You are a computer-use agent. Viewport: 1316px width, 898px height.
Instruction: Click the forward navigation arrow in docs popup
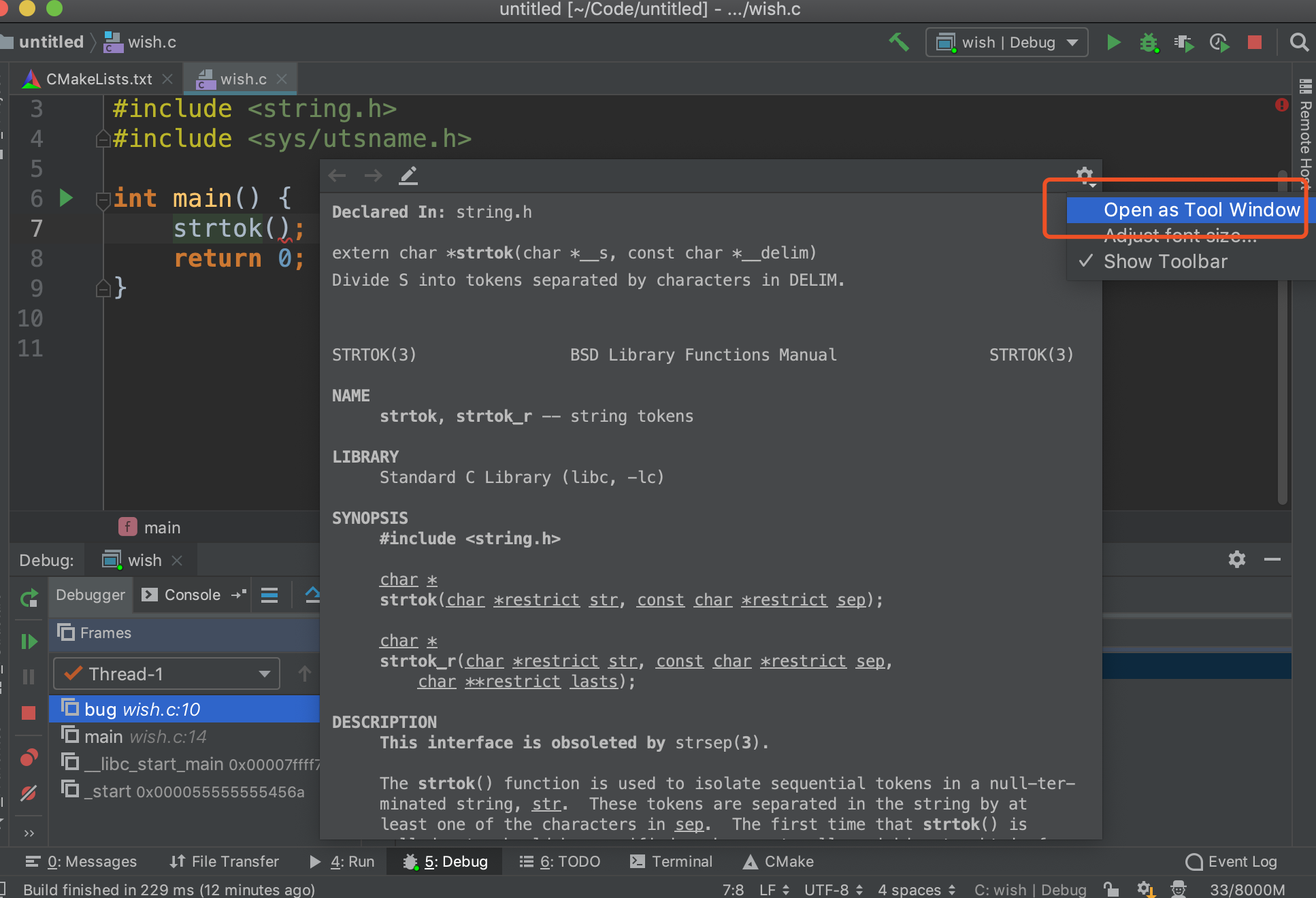click(x=372, y=176)
